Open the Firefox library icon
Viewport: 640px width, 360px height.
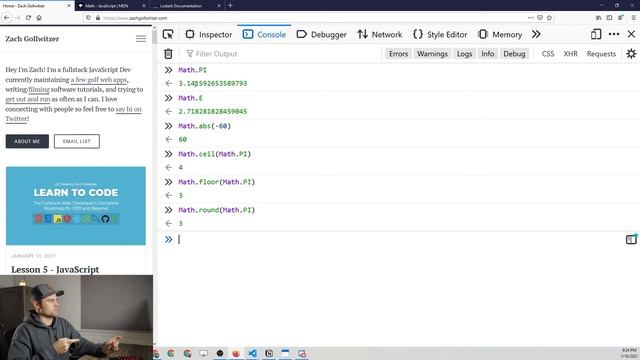[598, 18]
